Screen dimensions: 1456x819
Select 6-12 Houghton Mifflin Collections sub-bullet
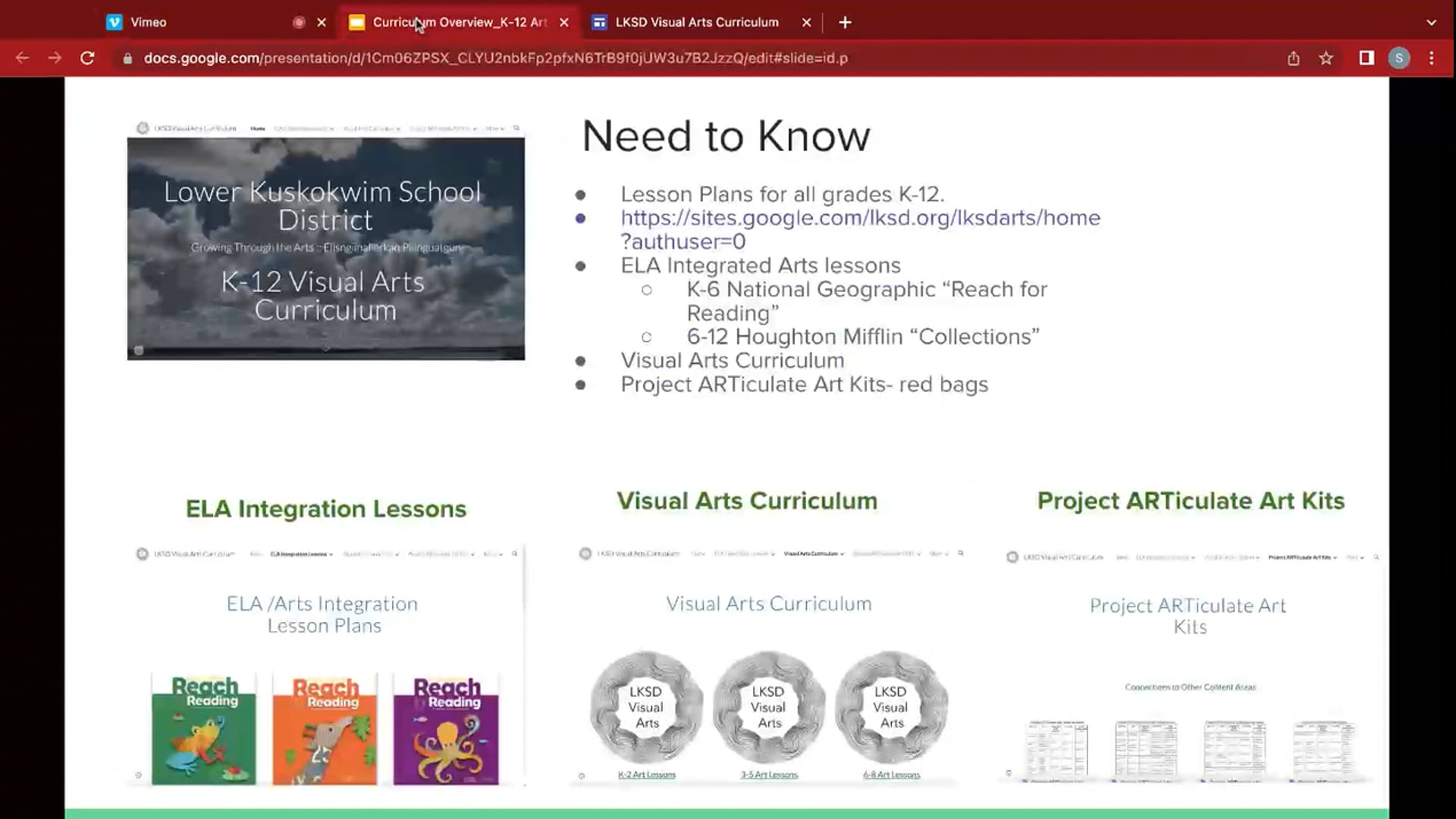pyautogui.click(x=863, y=337)
